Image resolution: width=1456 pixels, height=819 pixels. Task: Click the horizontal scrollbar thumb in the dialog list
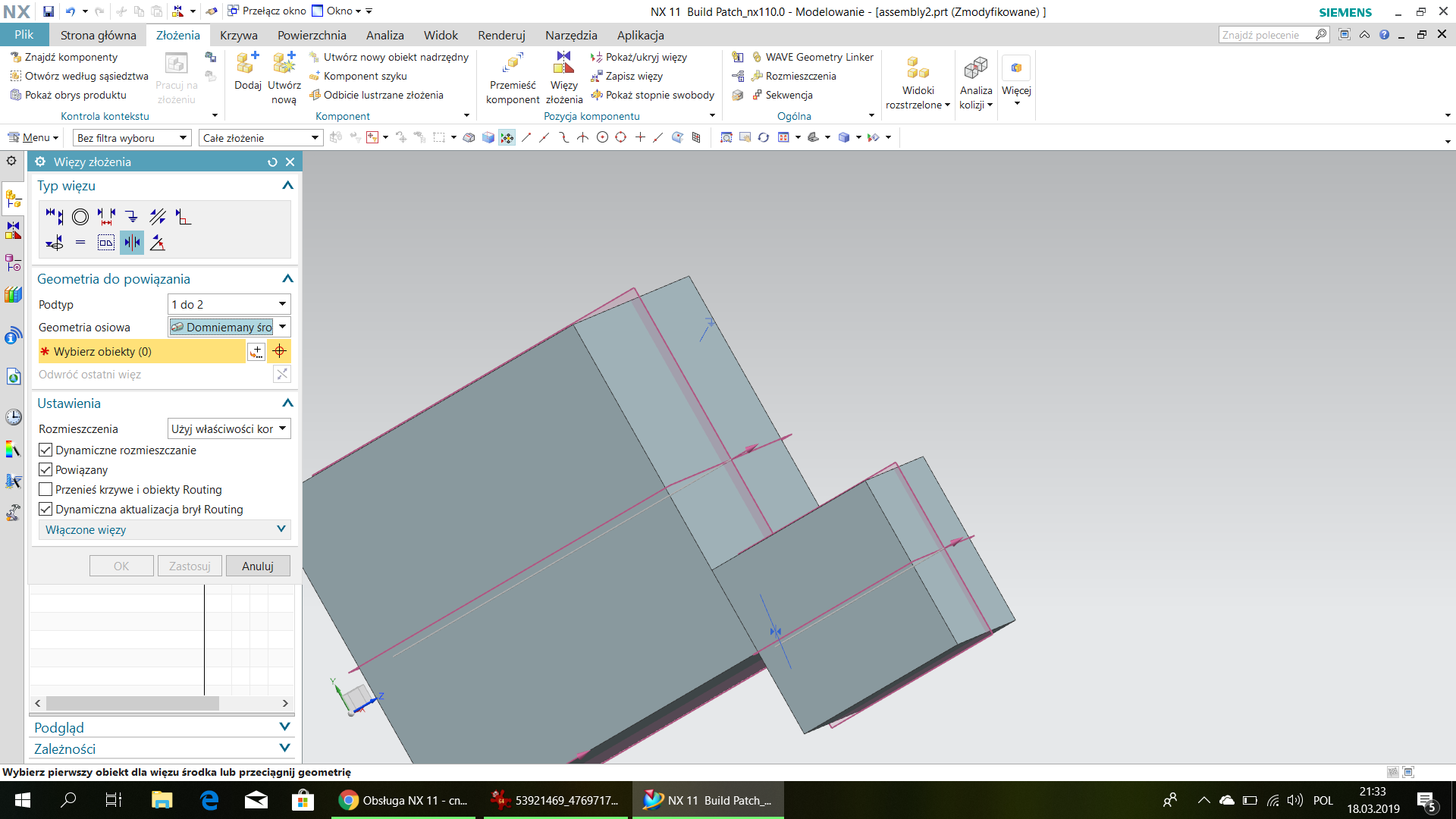tap(133, 703)
